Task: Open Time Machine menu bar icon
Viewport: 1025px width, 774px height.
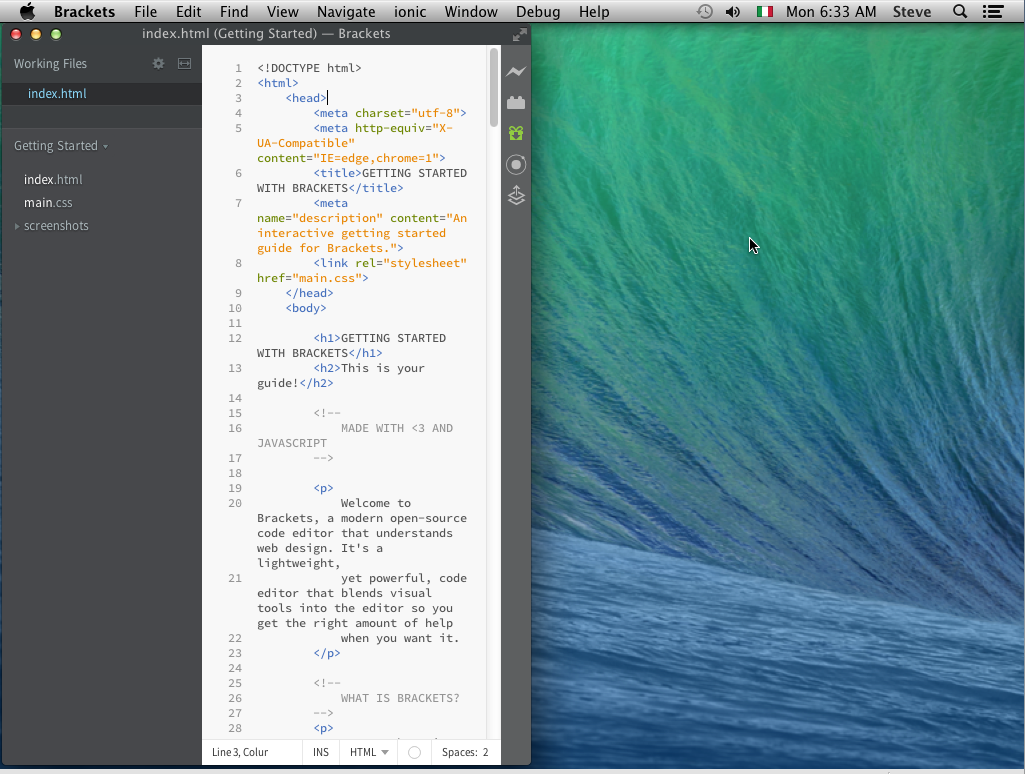Action: [x=704, y=12]
